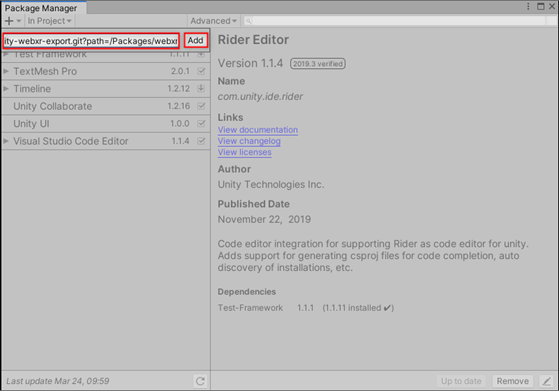Maximize the Package Manager window
The height and width of the screenshot is (391, 559).
pyautogui.click(x=540, y=6)
